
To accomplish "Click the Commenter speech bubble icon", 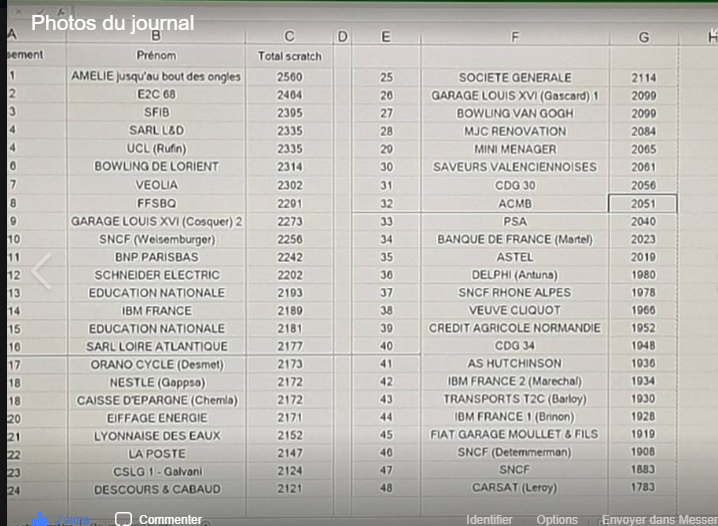I will [x=123, y=519].
